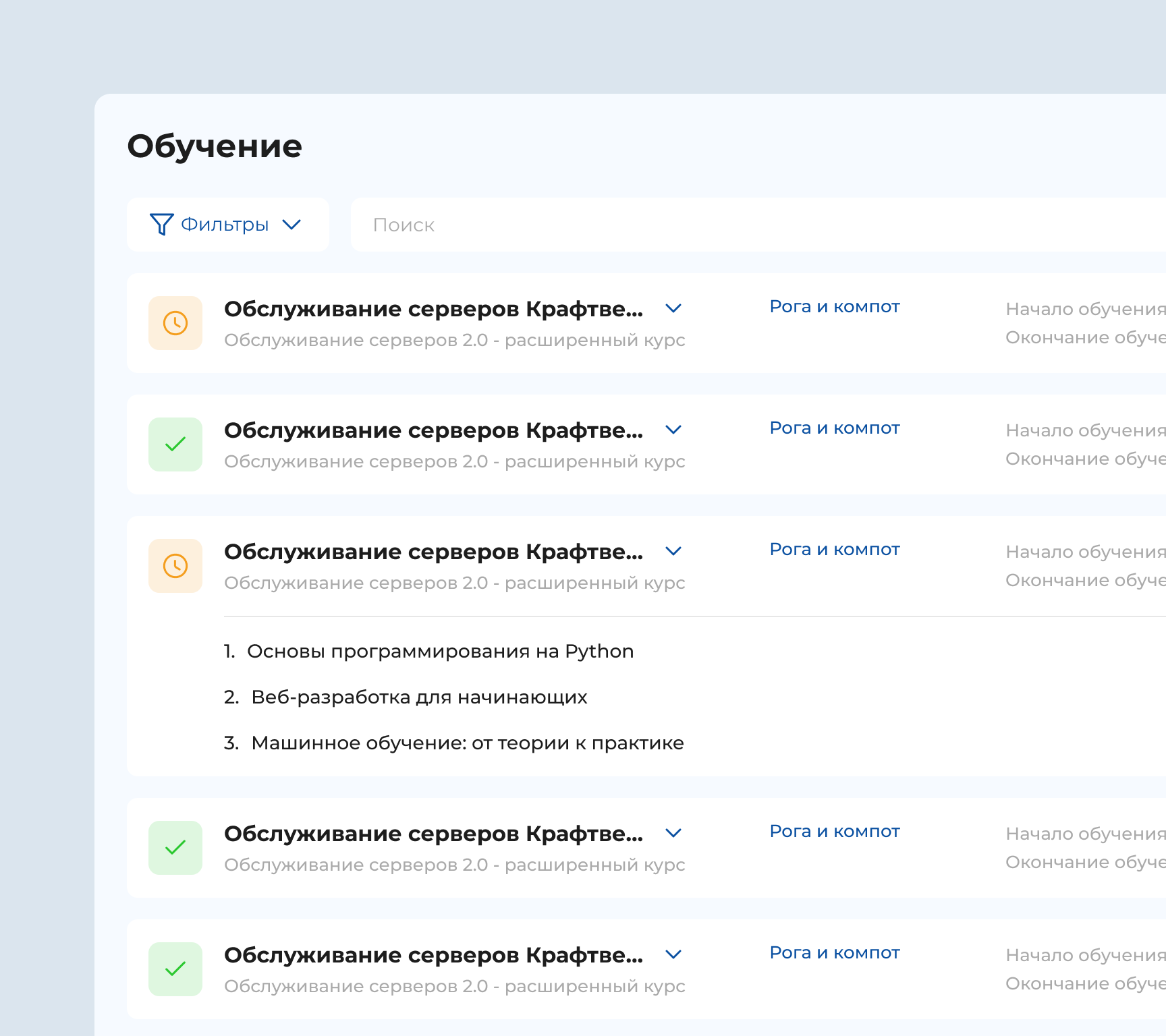Collapse the expanded third card via its chevron
The width and height of the screenshot is (1166, 1036).
tap(673, 551)
